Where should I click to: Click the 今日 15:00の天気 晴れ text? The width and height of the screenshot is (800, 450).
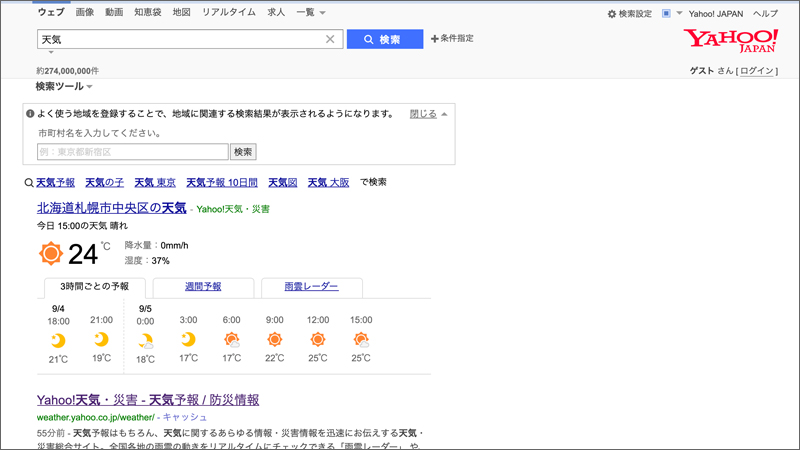click(82, 226)
